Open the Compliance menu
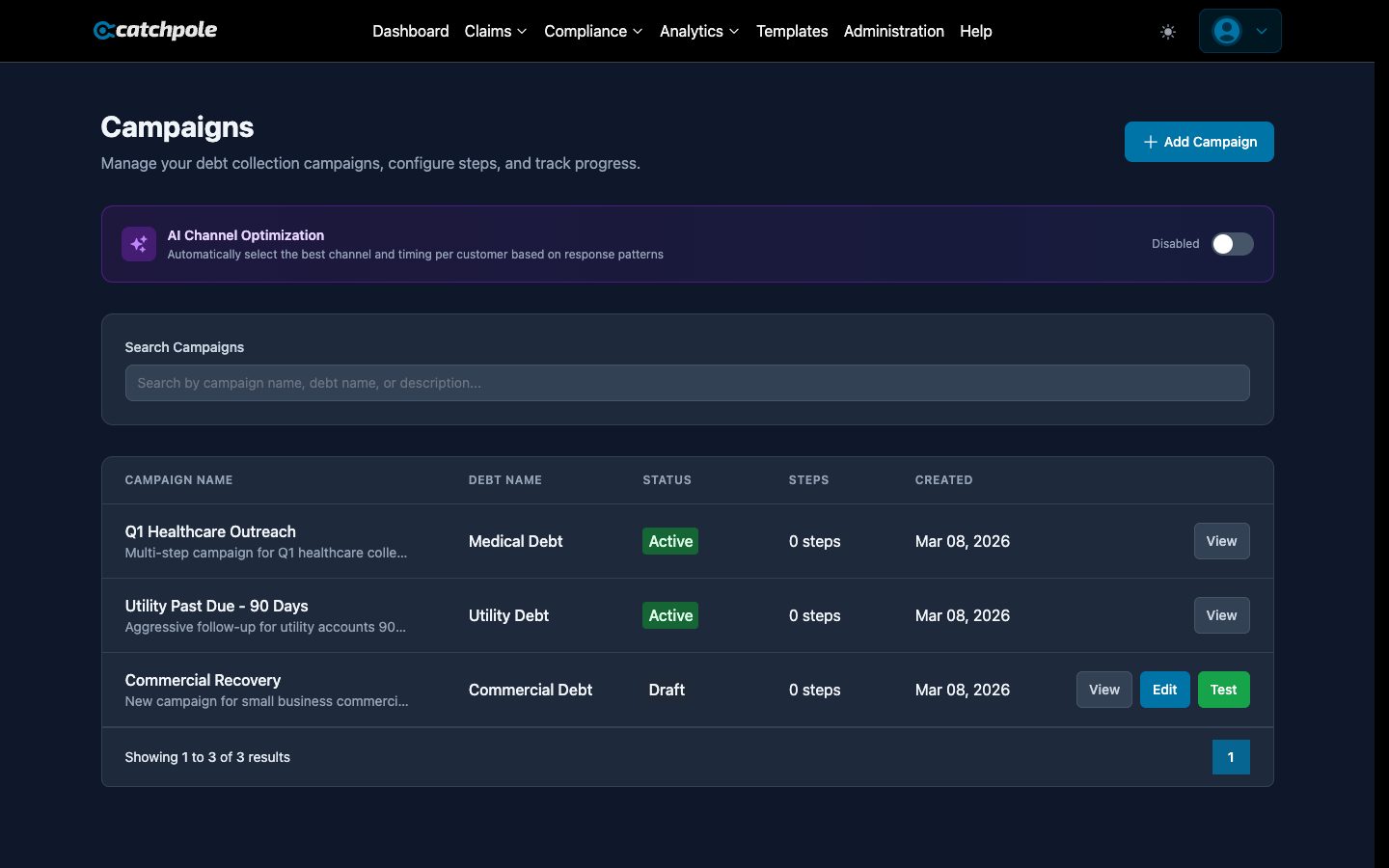This screenshot has height=868, width=1389. [x=592, y=31]
